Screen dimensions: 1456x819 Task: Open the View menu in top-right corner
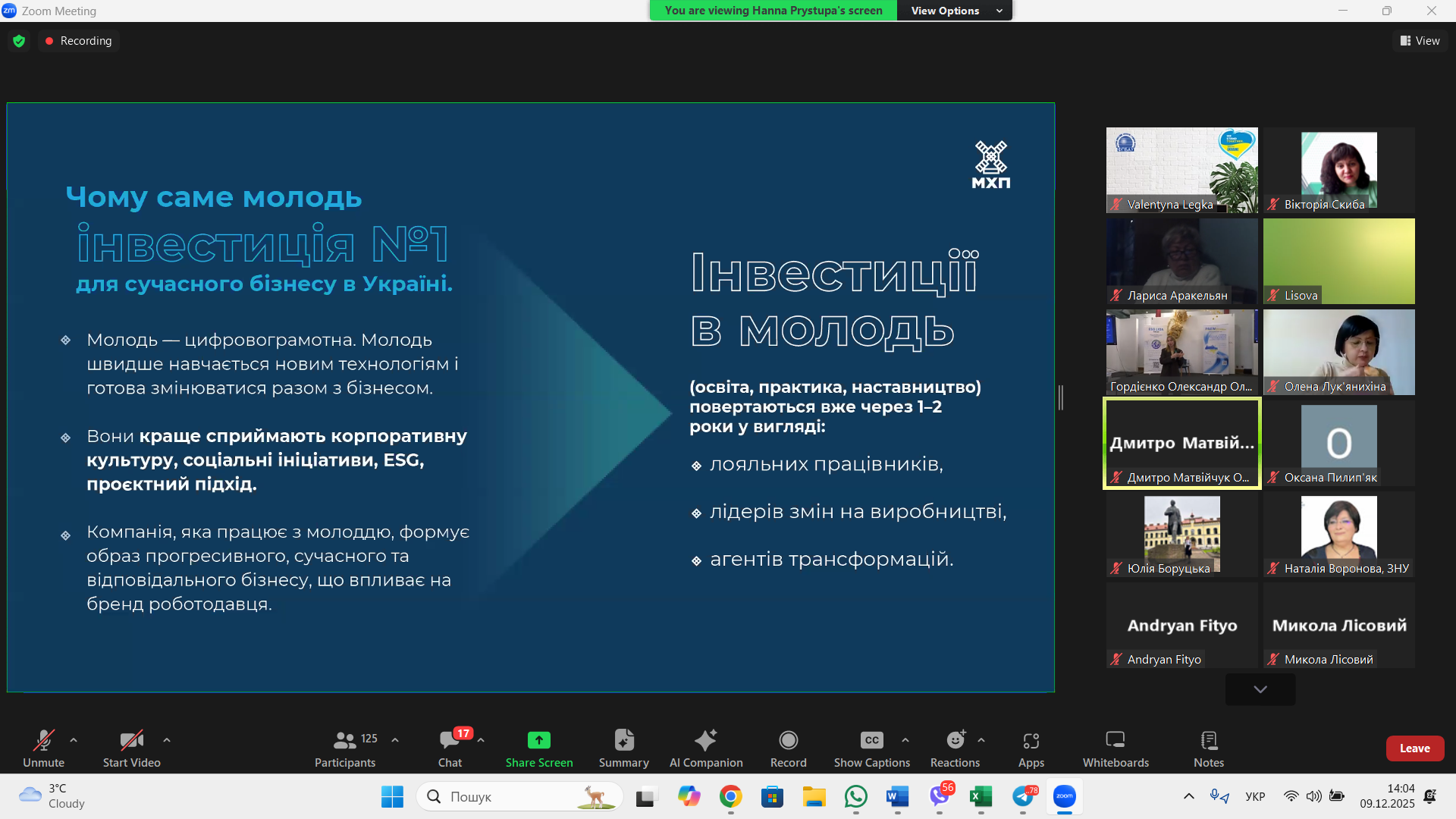1420,40
